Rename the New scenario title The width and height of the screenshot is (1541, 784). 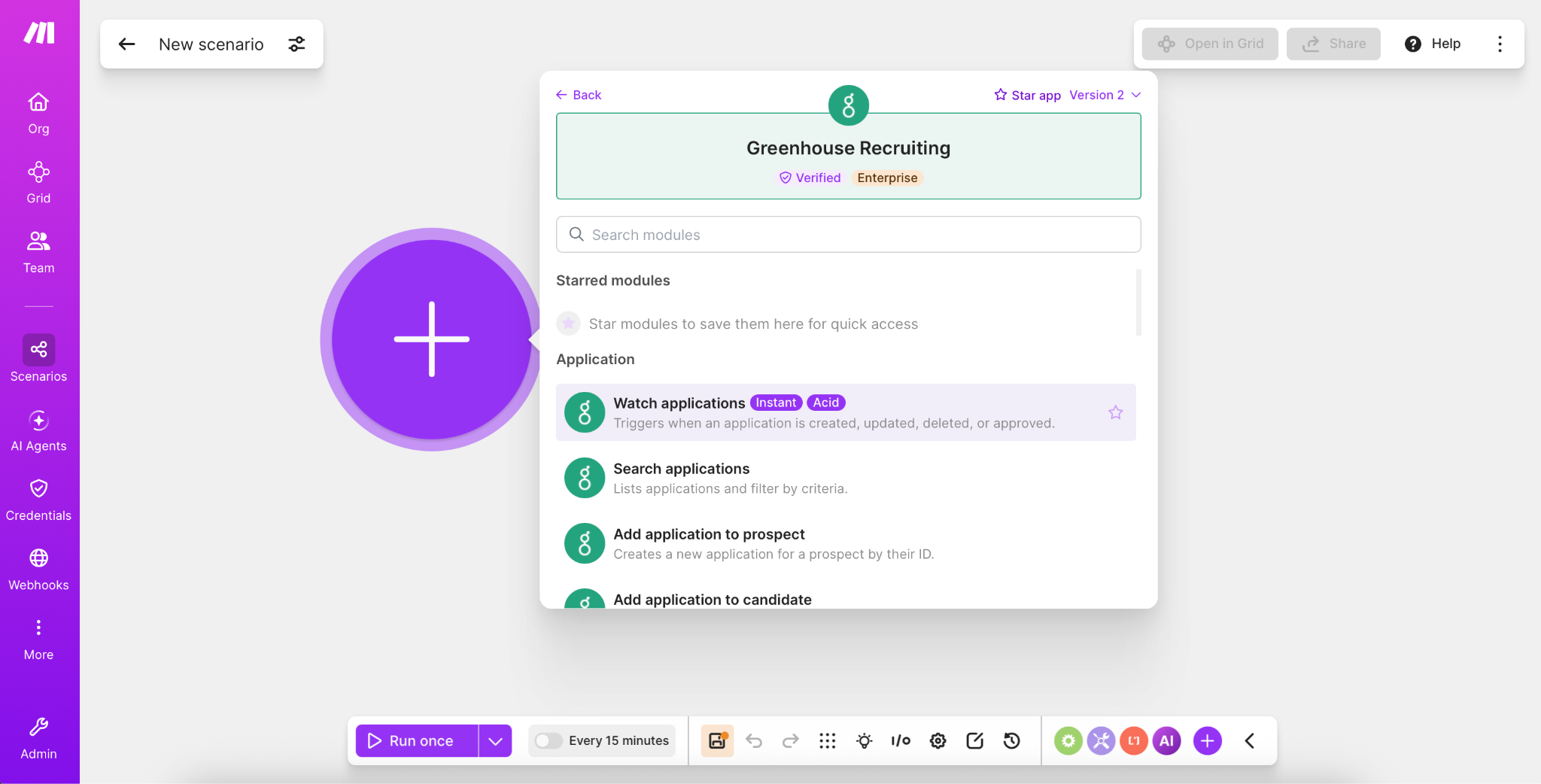click(211, 44)
